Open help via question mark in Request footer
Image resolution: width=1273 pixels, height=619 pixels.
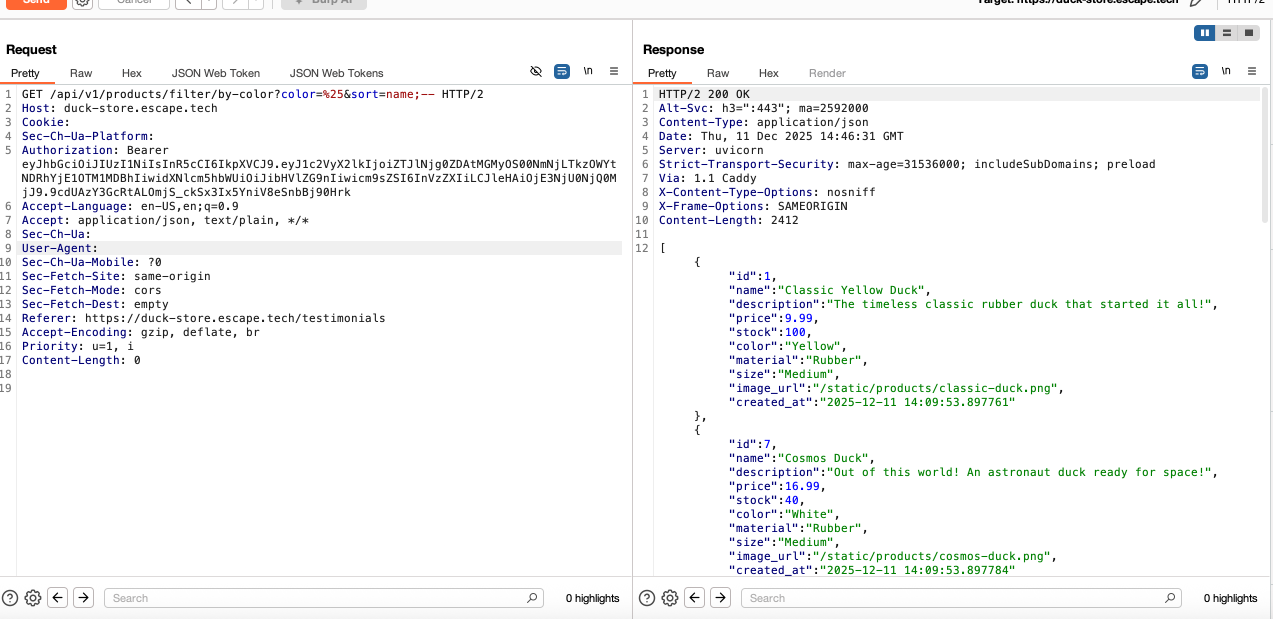(x=9, y=597)
